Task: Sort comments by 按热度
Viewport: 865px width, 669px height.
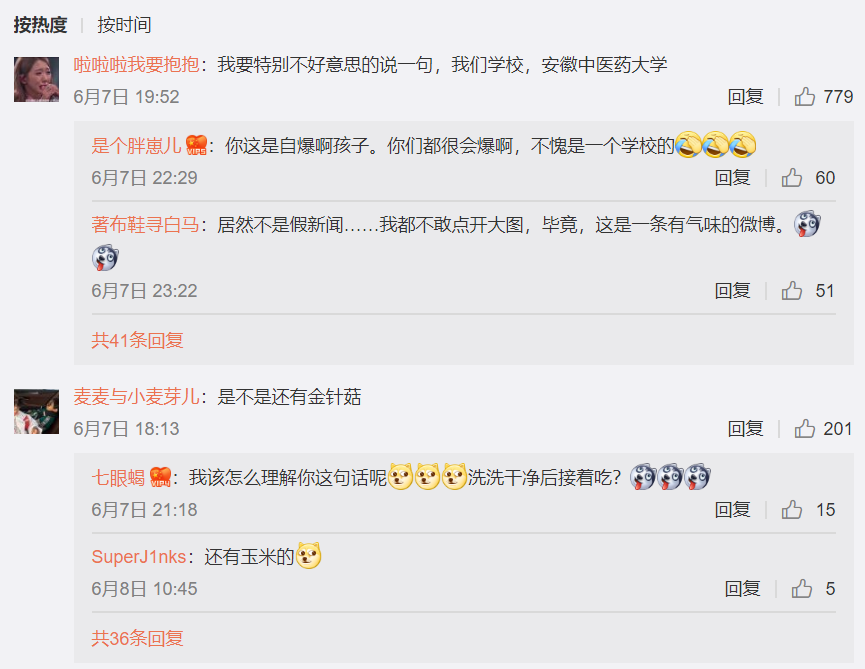Action: (x=40, y=25)
